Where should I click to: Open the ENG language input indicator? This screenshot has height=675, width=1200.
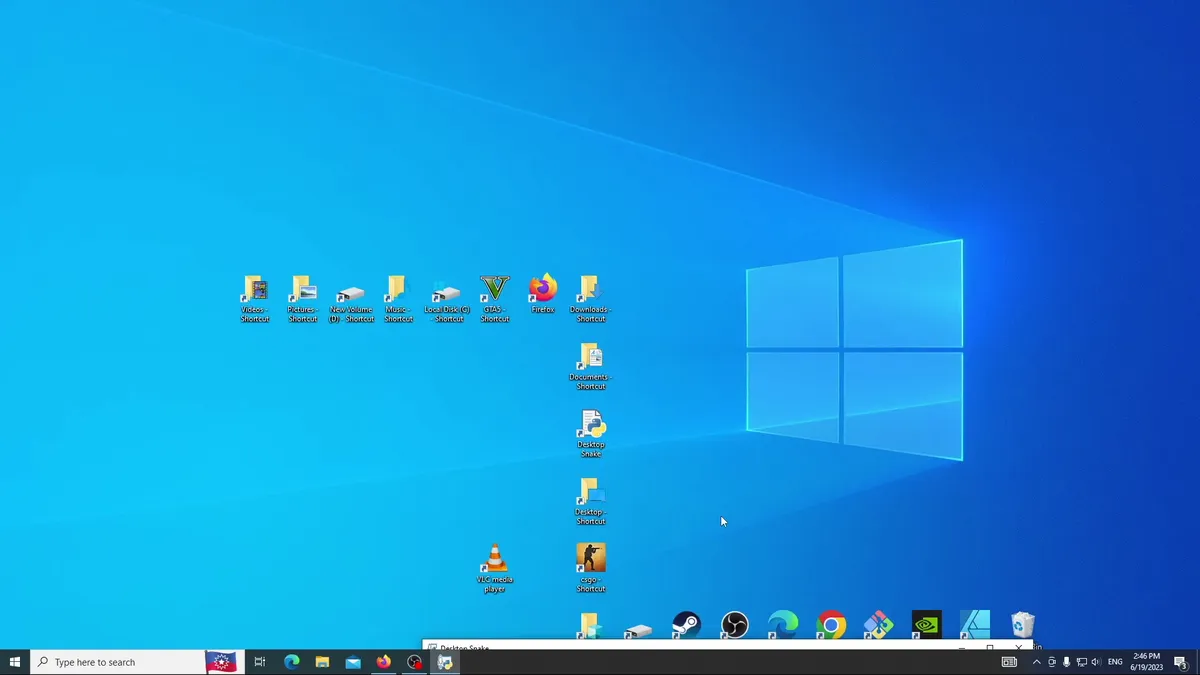[1115, 662]
